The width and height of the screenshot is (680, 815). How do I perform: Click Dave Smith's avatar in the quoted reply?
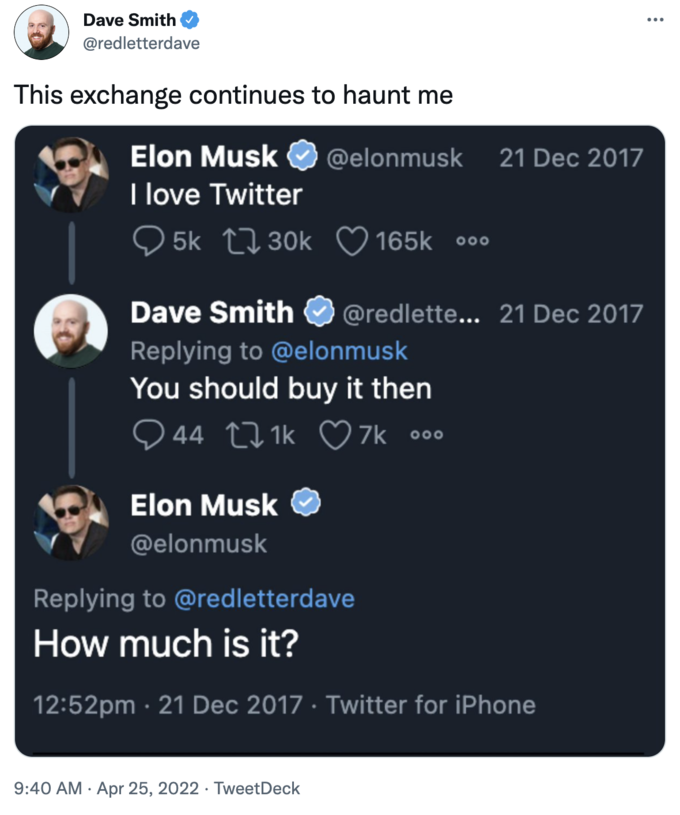click(x=71, y=330)
